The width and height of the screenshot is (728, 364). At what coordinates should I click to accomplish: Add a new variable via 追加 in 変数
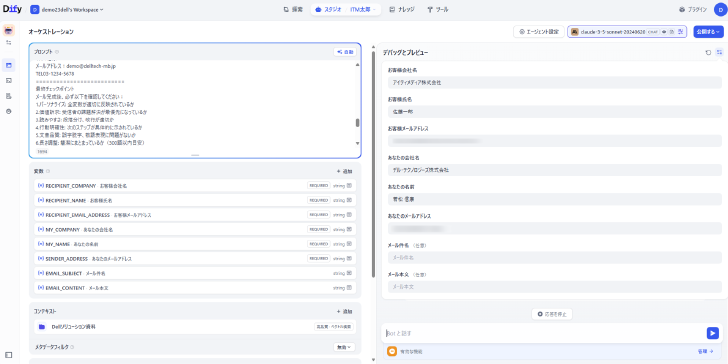click(344, 171)
